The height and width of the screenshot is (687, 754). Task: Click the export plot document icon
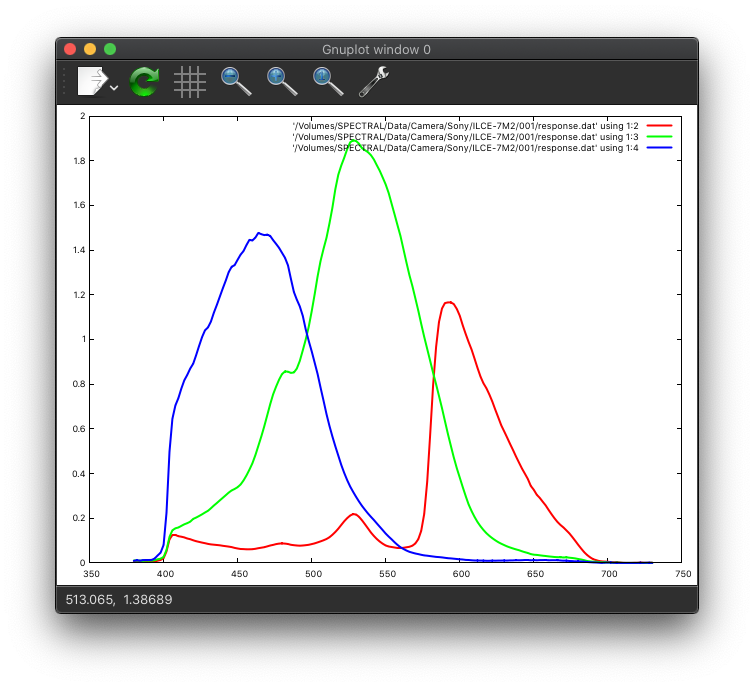[92, 81]
